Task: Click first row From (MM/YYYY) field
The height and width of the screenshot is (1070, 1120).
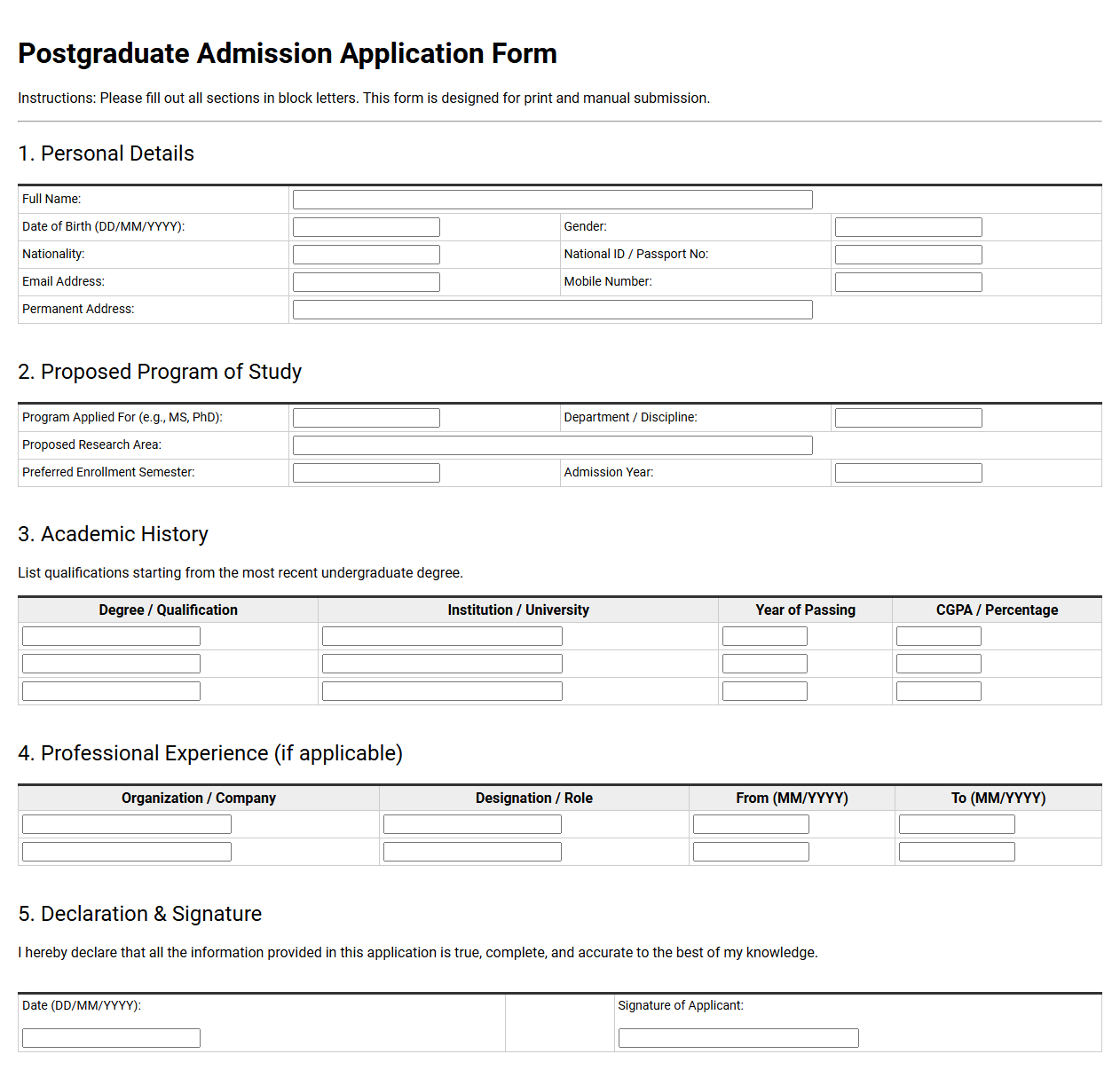Action: click(751, 824)
